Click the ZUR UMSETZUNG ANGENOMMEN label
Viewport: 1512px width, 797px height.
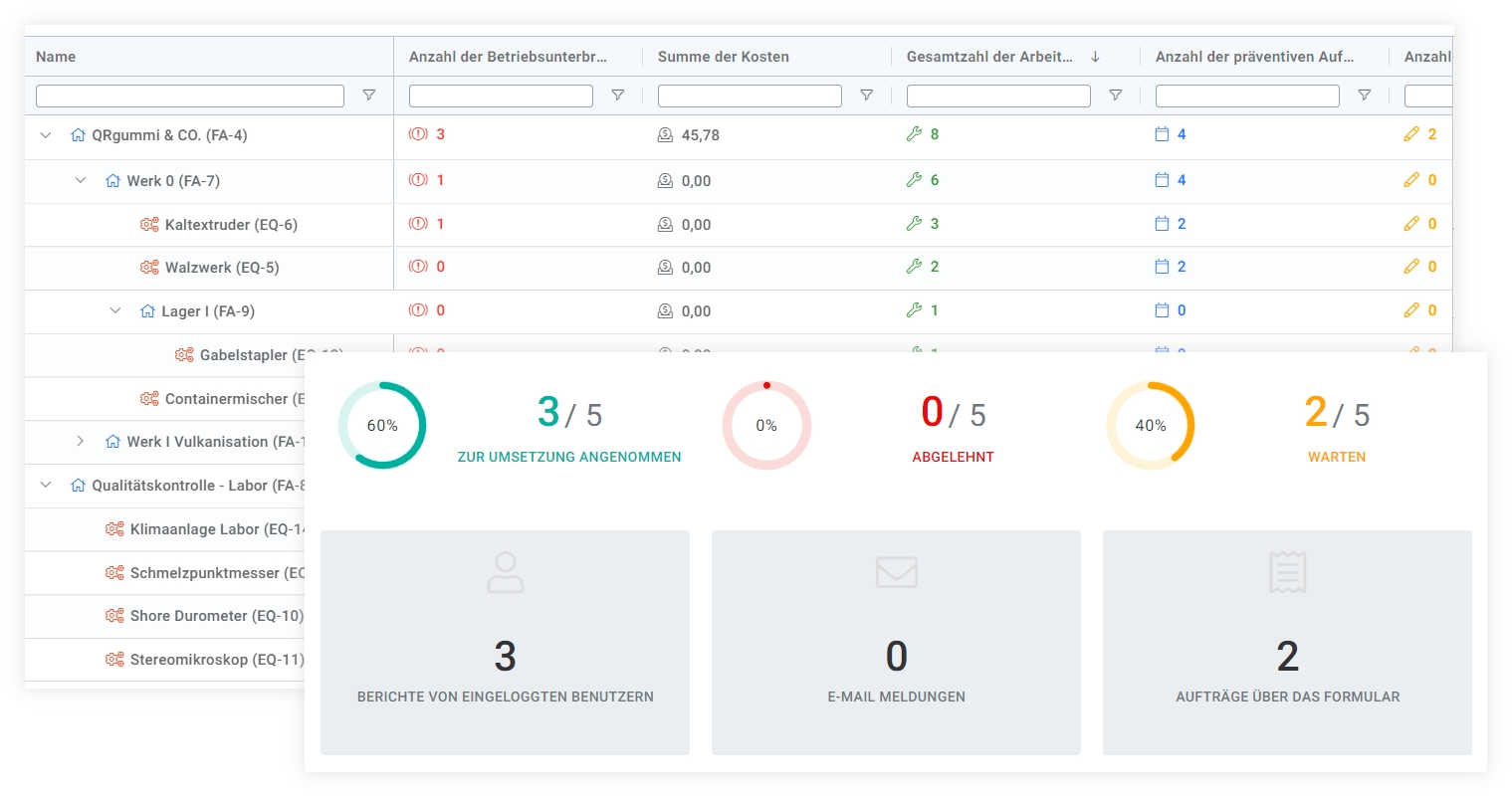pos(569,457)
